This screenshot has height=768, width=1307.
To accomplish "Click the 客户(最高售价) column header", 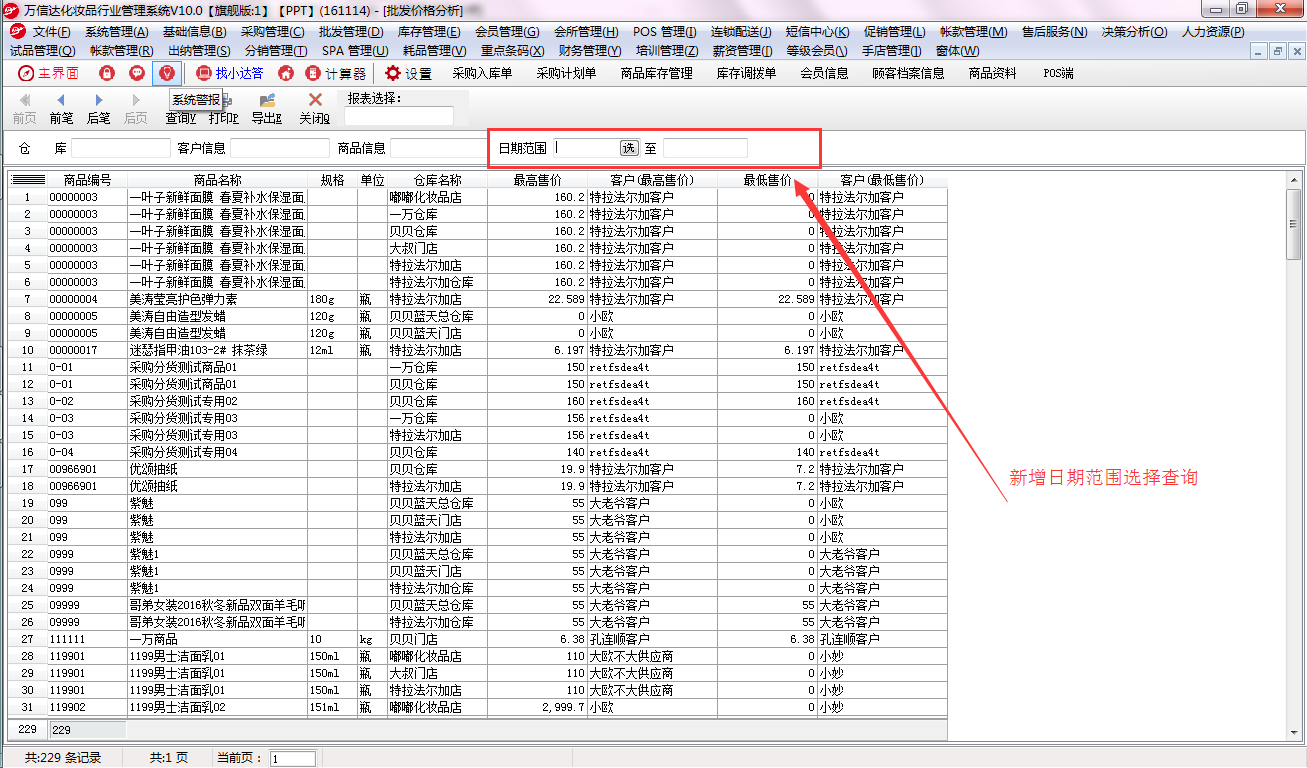I will point(653,180).
